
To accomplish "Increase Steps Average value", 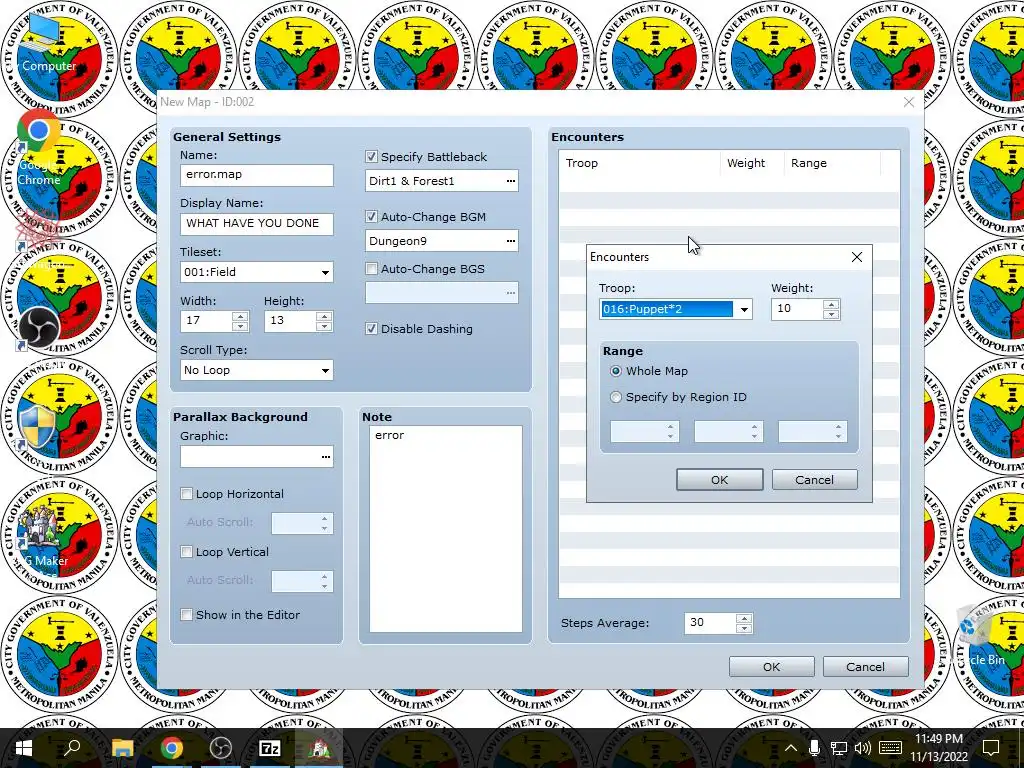I will pos(744,618).
